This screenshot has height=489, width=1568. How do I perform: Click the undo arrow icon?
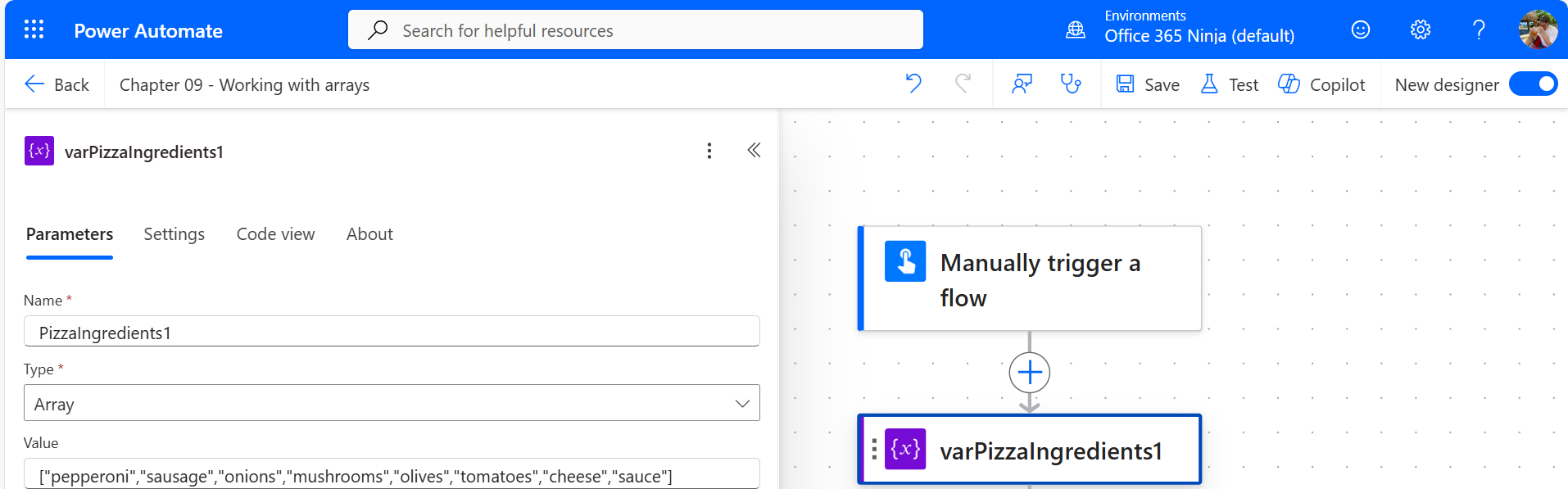pyautogui.click(x=913, y=84)
